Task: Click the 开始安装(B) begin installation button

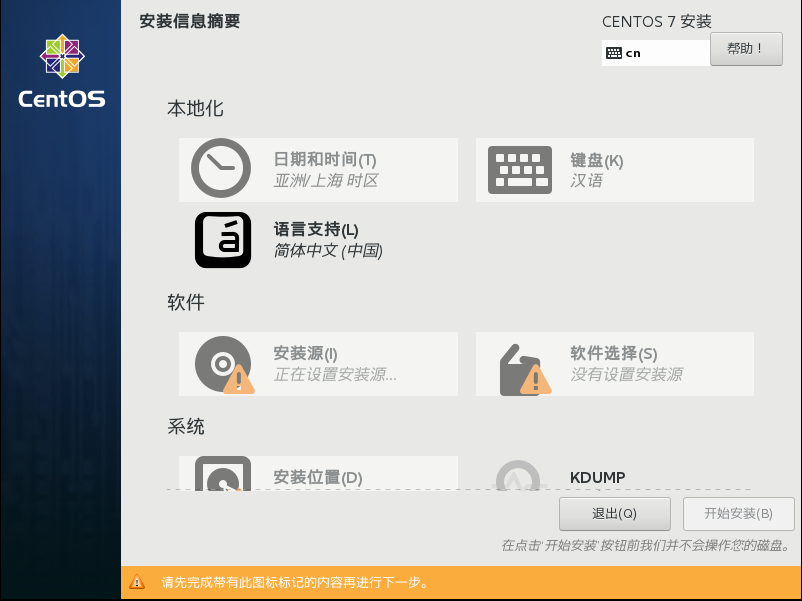Action: (x=739, y=514)
